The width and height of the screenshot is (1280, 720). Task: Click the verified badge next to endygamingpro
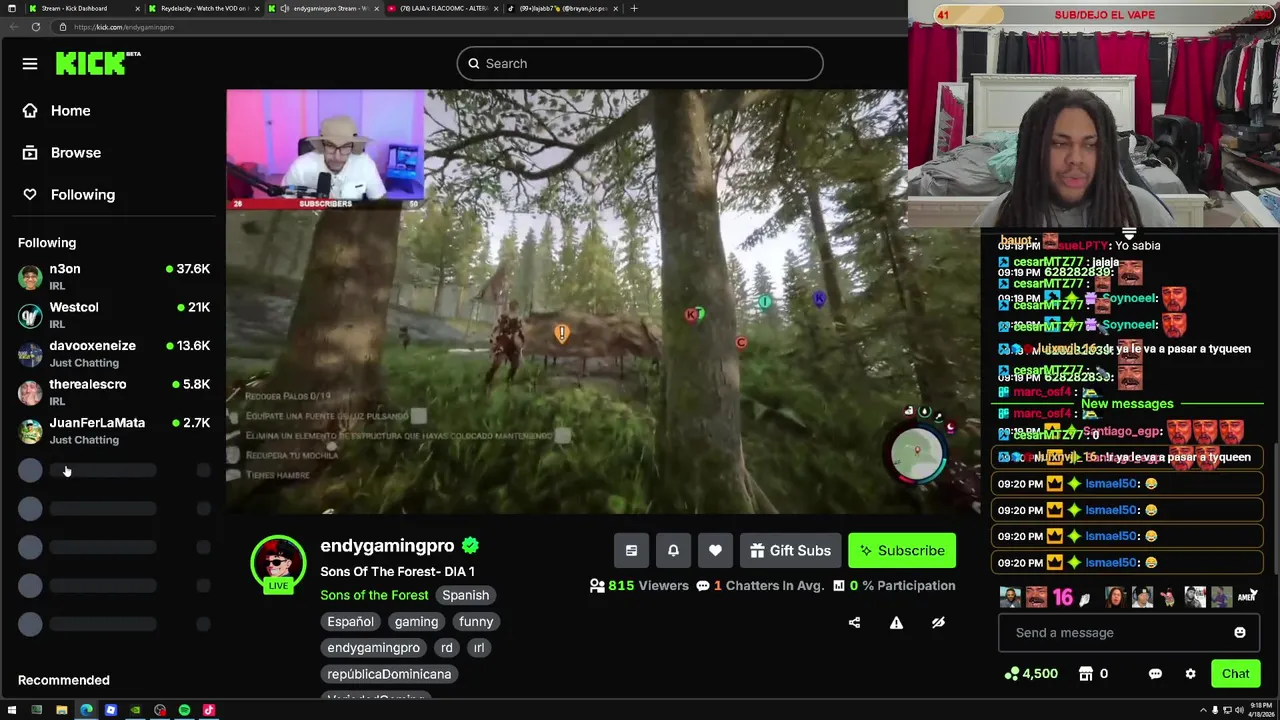(x=470, y=546)
